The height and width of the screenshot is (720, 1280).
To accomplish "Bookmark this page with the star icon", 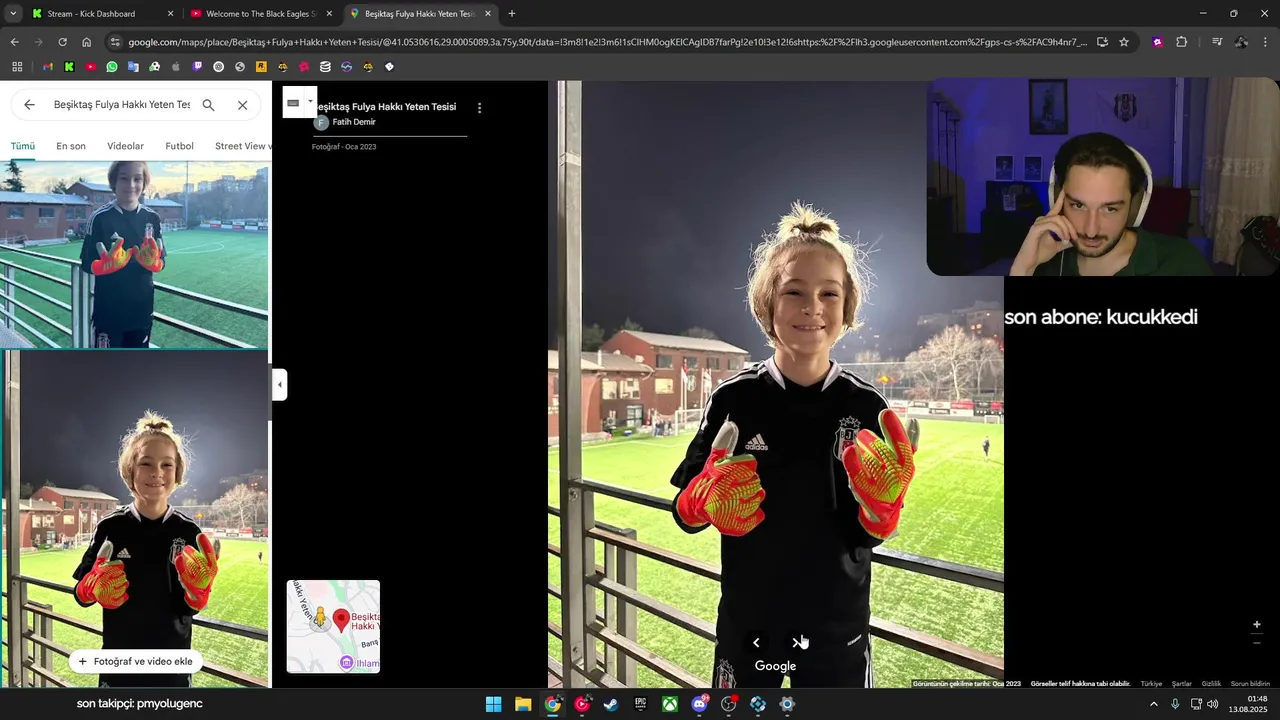I will [1124, 42].
